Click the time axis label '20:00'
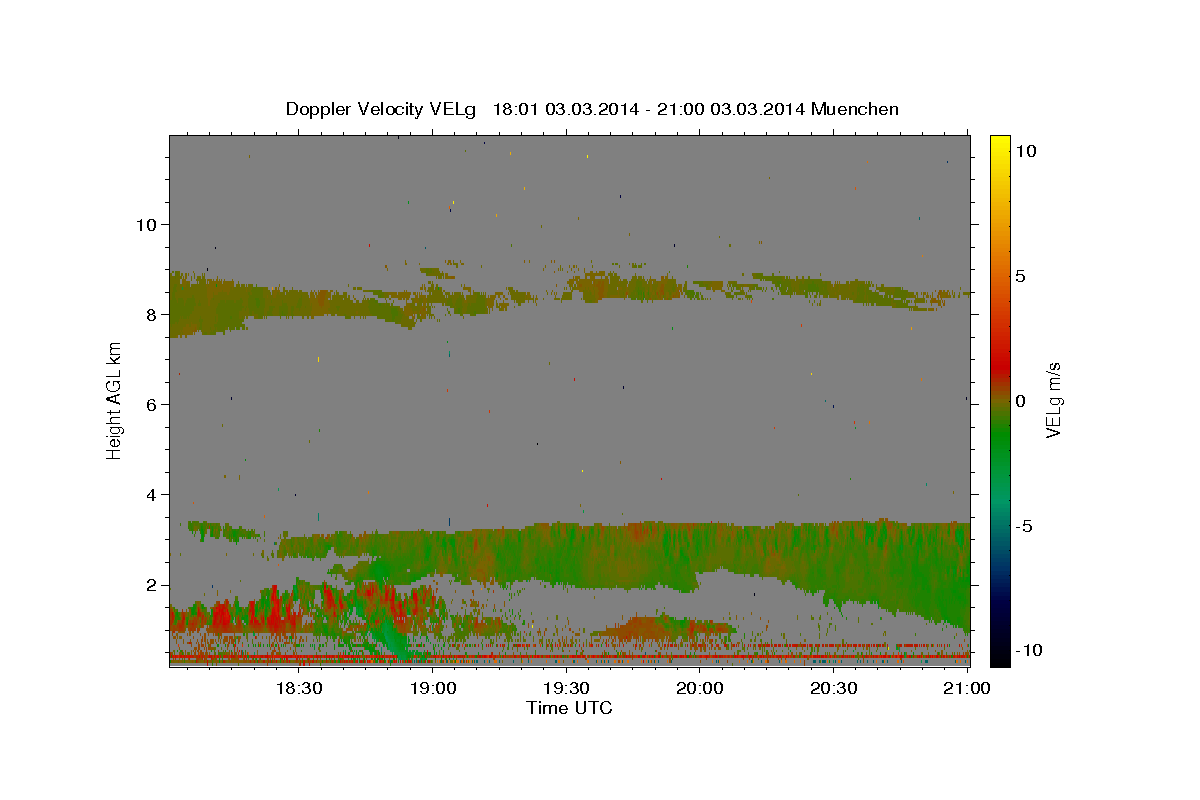 (x=700, y=688)
